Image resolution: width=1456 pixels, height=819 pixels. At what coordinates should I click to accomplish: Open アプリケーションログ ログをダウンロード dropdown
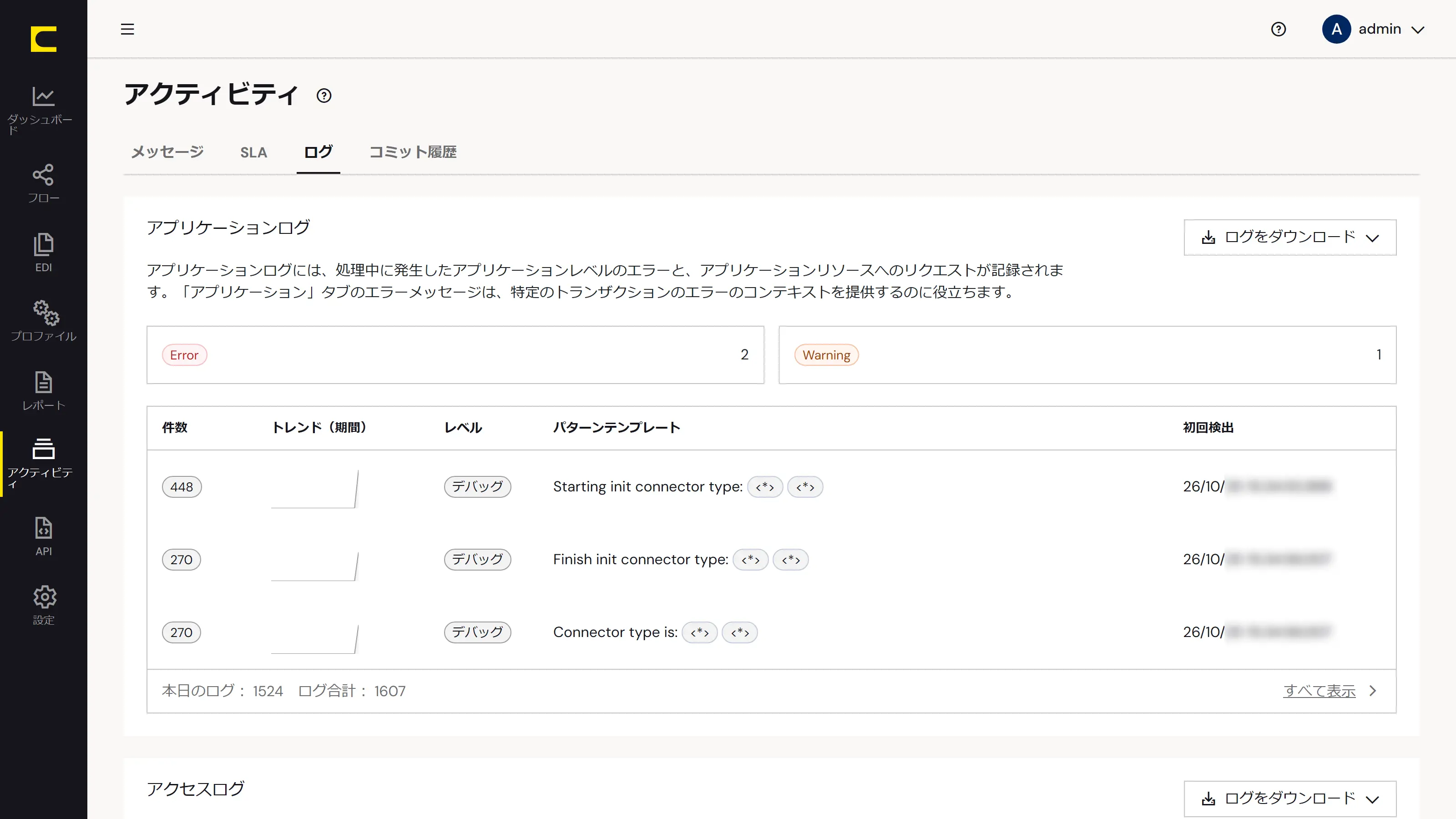click(x=1290, y=238)
